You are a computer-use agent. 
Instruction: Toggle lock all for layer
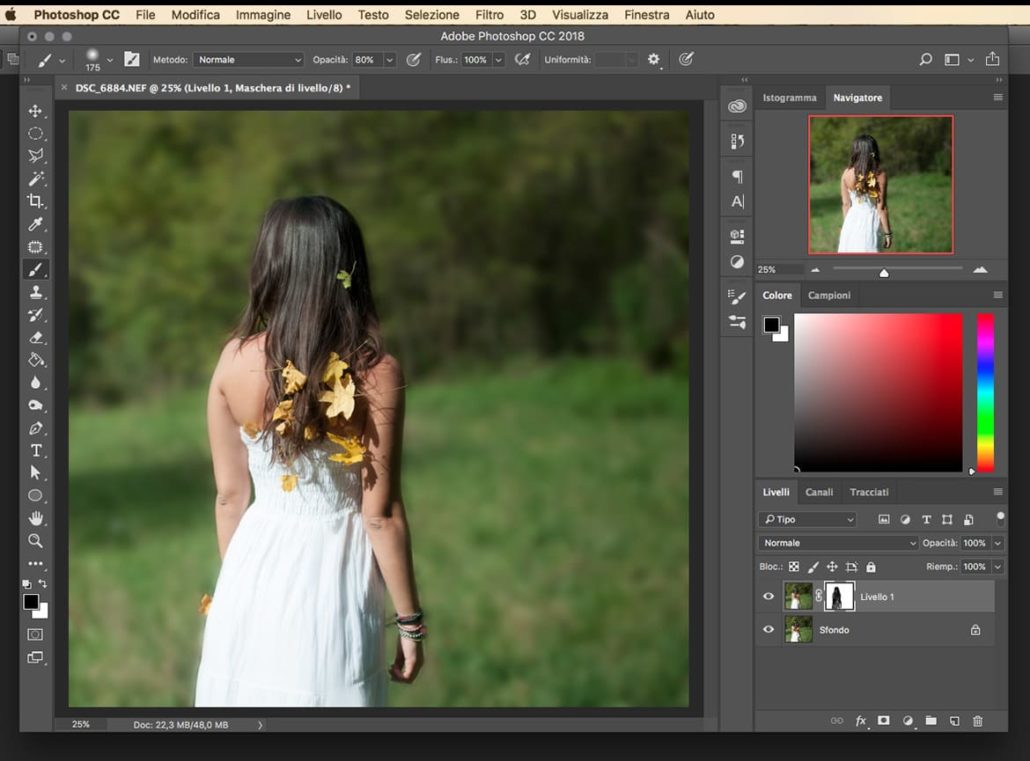click(x=871, y=566)
